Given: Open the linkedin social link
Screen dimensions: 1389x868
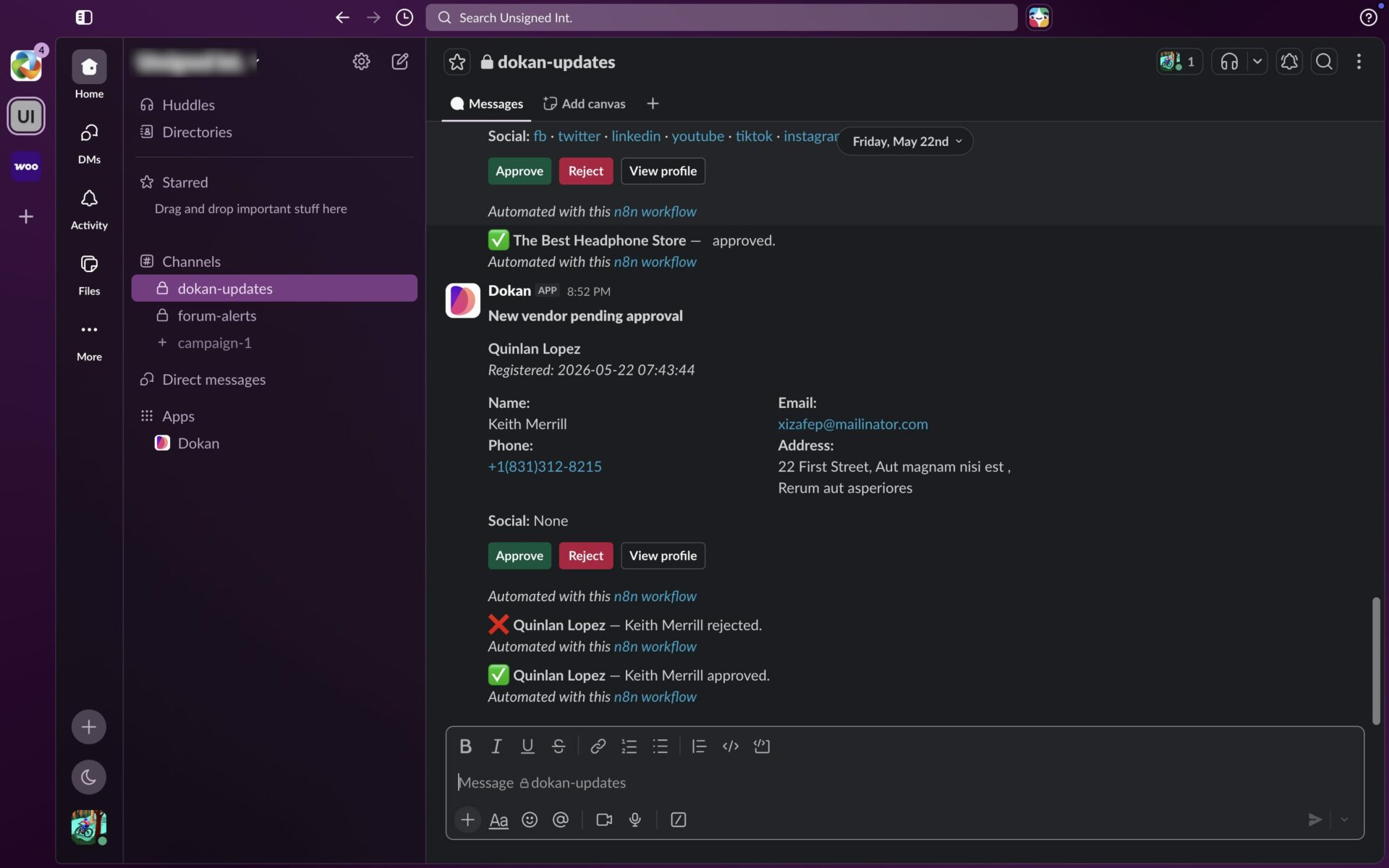Looking at the screenshot, I should pos(636,136).
